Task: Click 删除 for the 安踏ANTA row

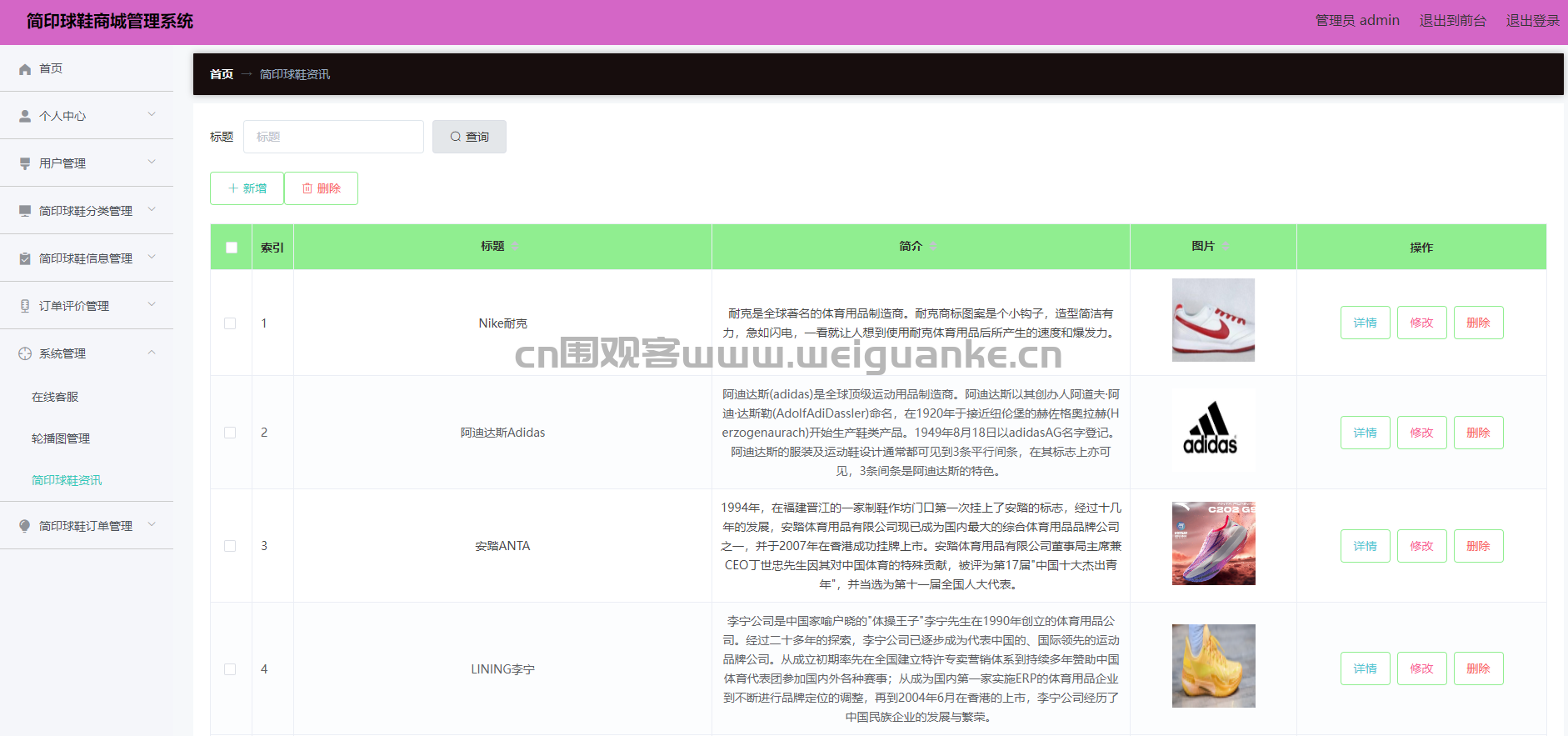Action: point(1479,546)
